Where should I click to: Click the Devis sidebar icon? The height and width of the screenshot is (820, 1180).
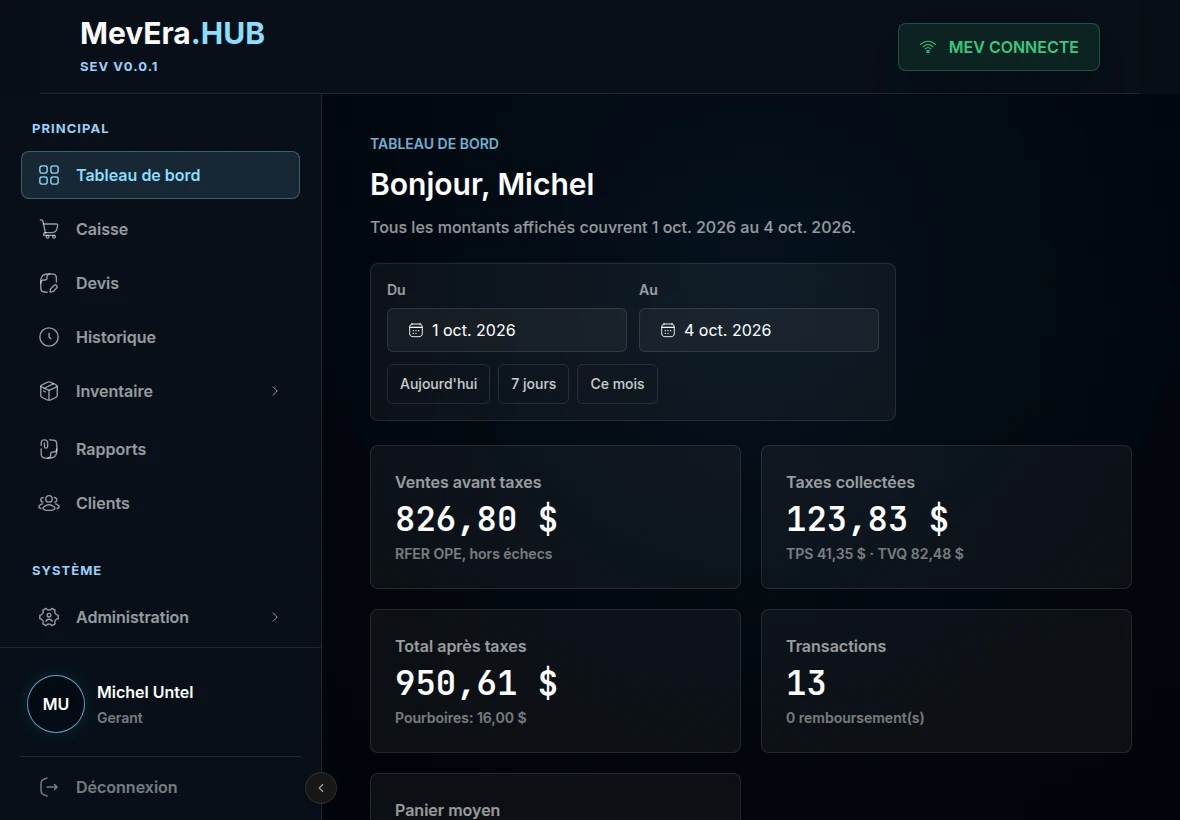(49, 284)
